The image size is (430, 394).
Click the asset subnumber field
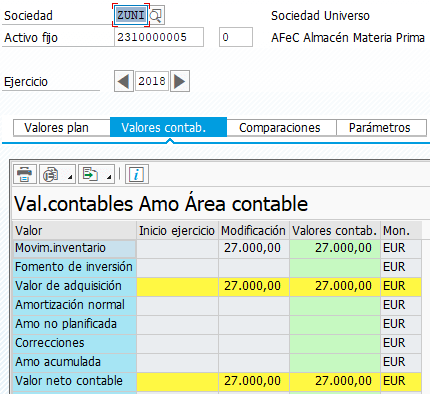pos(236,37)
